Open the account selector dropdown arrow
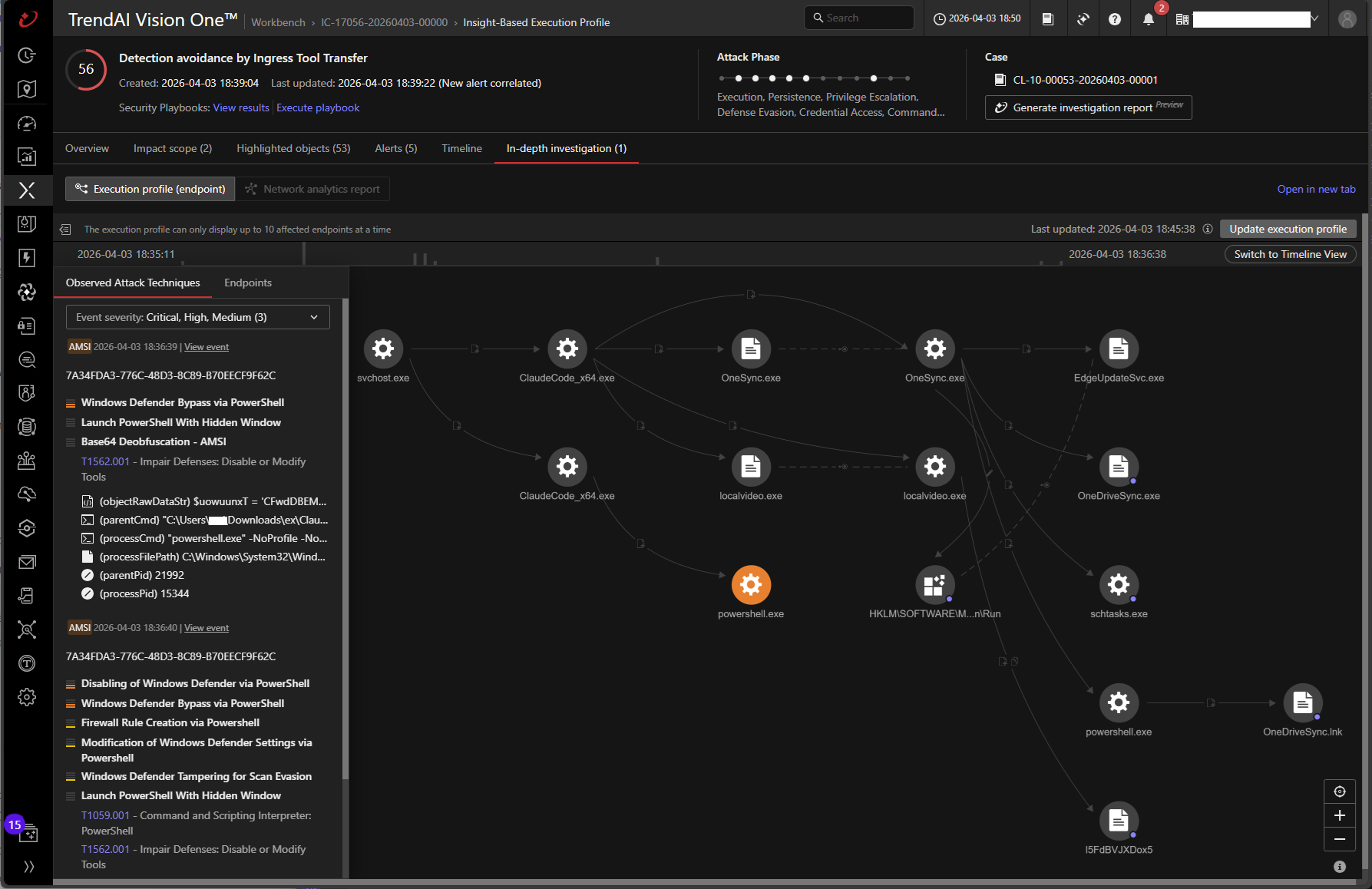1372x889 pixels. click(x=1314, y=19)
